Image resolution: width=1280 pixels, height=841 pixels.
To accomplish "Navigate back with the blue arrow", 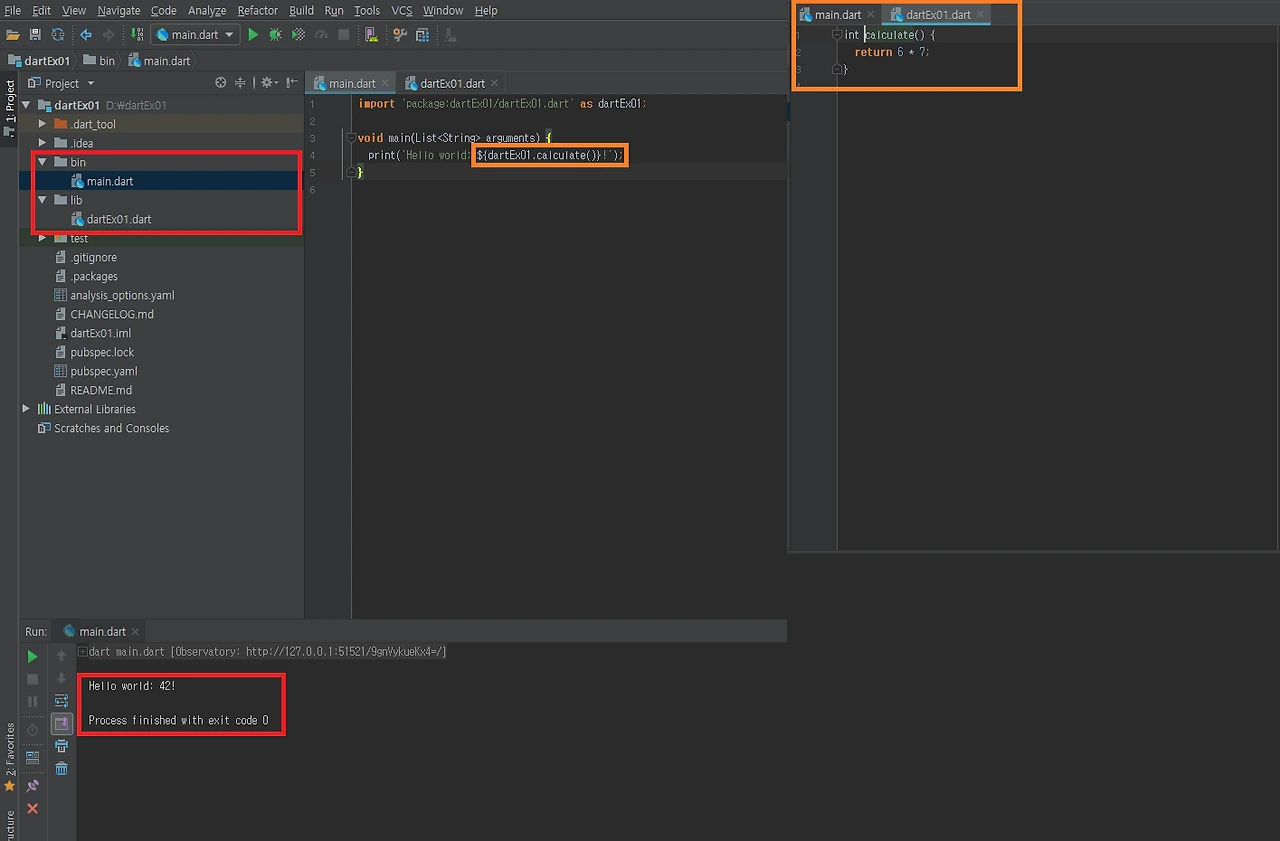I will coord(86,35).
